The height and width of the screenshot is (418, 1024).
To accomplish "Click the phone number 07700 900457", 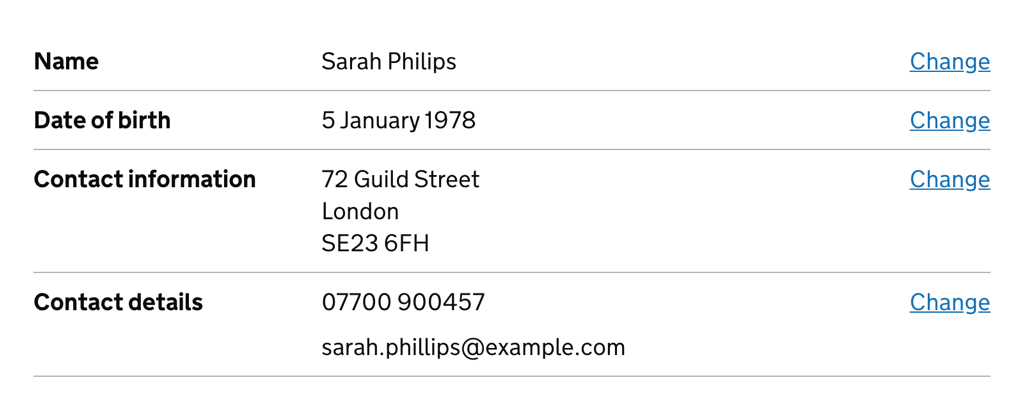I will 403,302.
